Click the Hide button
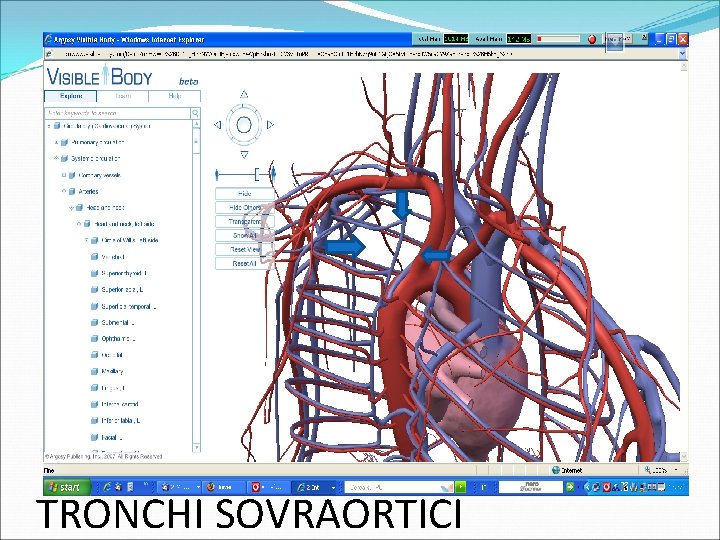 click(x=245, y=194)
